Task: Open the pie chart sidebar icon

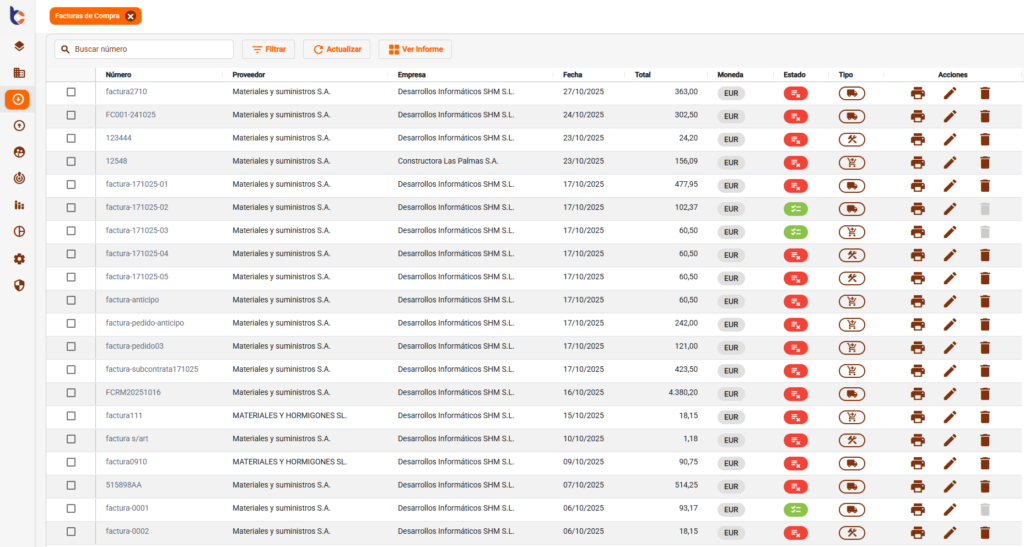Action: coord(18,231)
